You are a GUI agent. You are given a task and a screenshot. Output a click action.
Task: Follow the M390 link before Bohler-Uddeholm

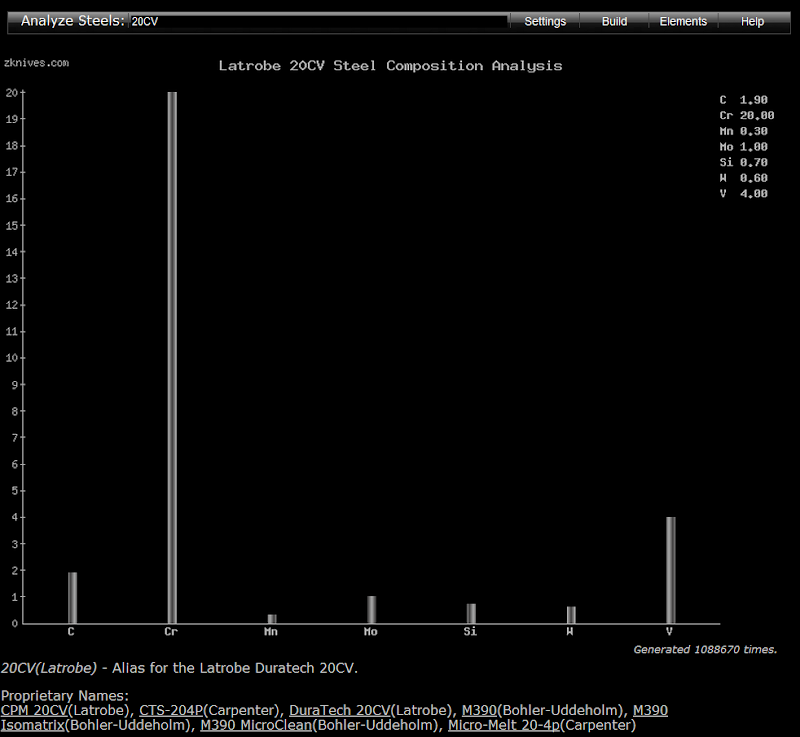click(x=479, y=710)
